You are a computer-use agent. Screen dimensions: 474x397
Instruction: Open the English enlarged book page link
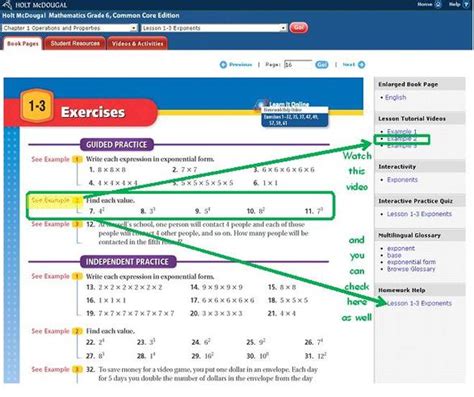[395, 97]
